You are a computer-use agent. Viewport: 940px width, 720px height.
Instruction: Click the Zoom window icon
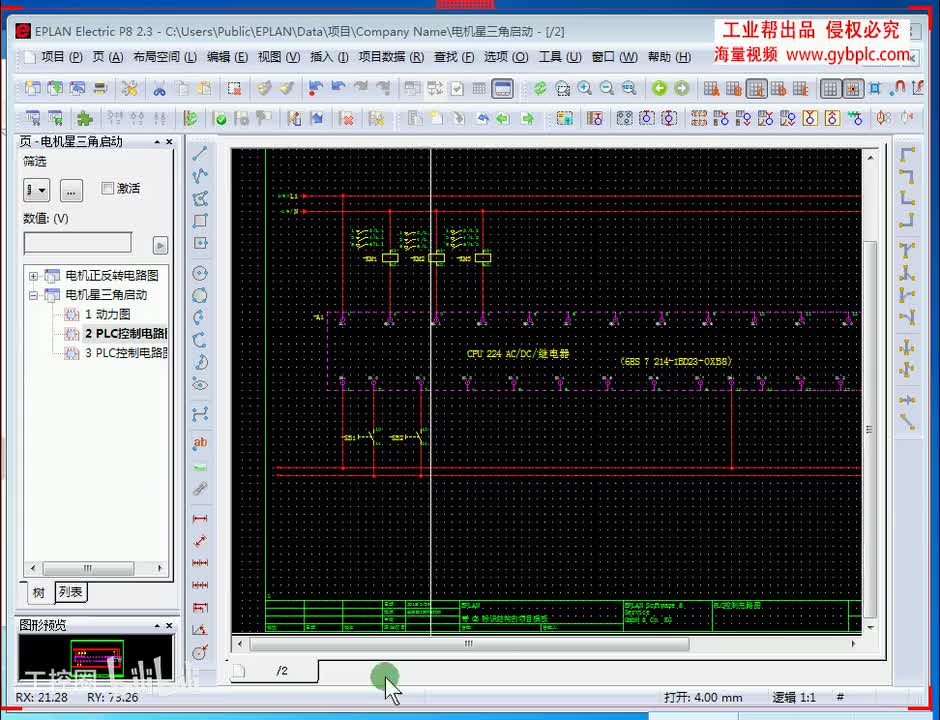click(x=562, y=89)
